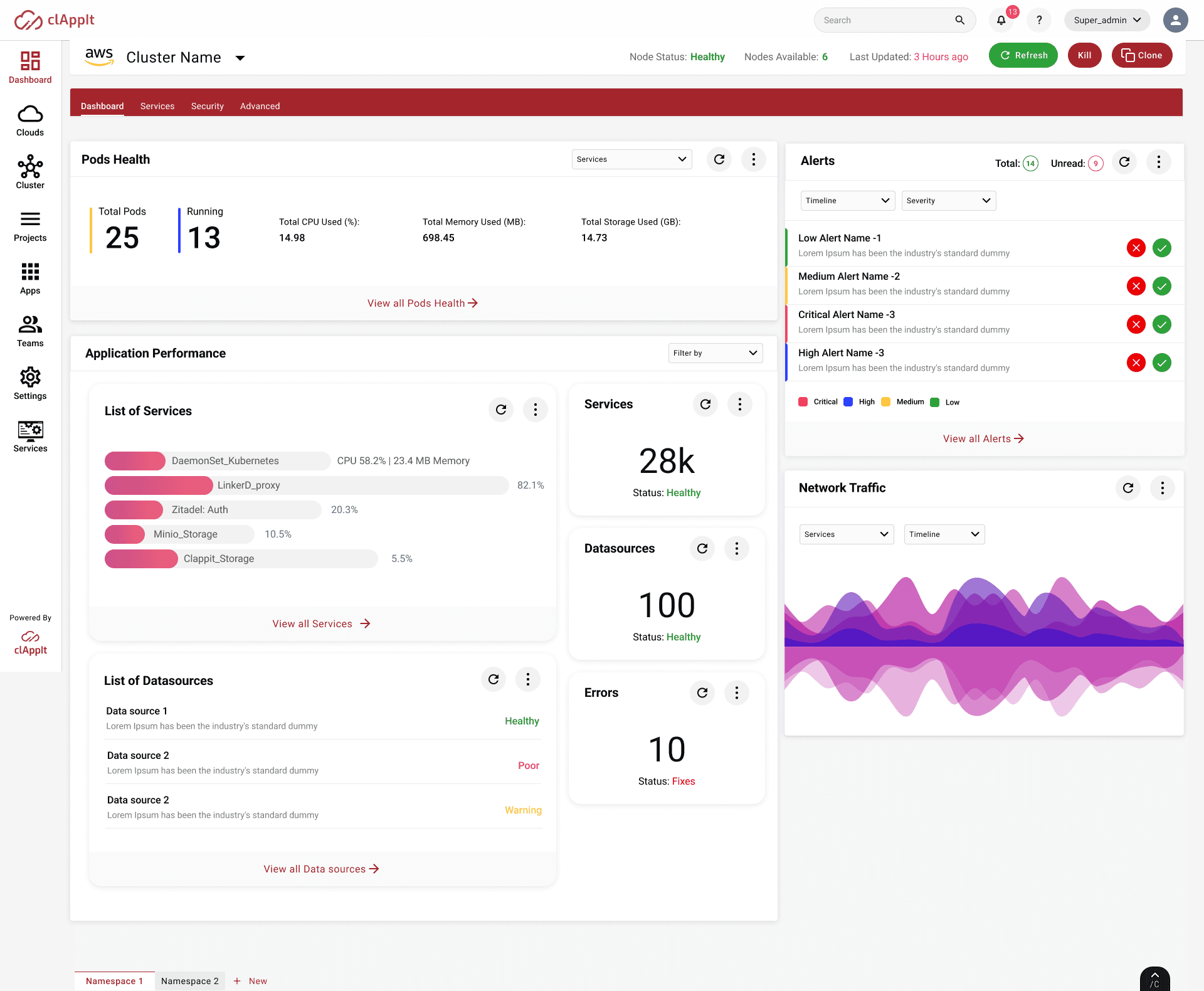Click the LinkerD_proxy usage bar
Screen dimensions: 1204x991
tap(307, 485)
